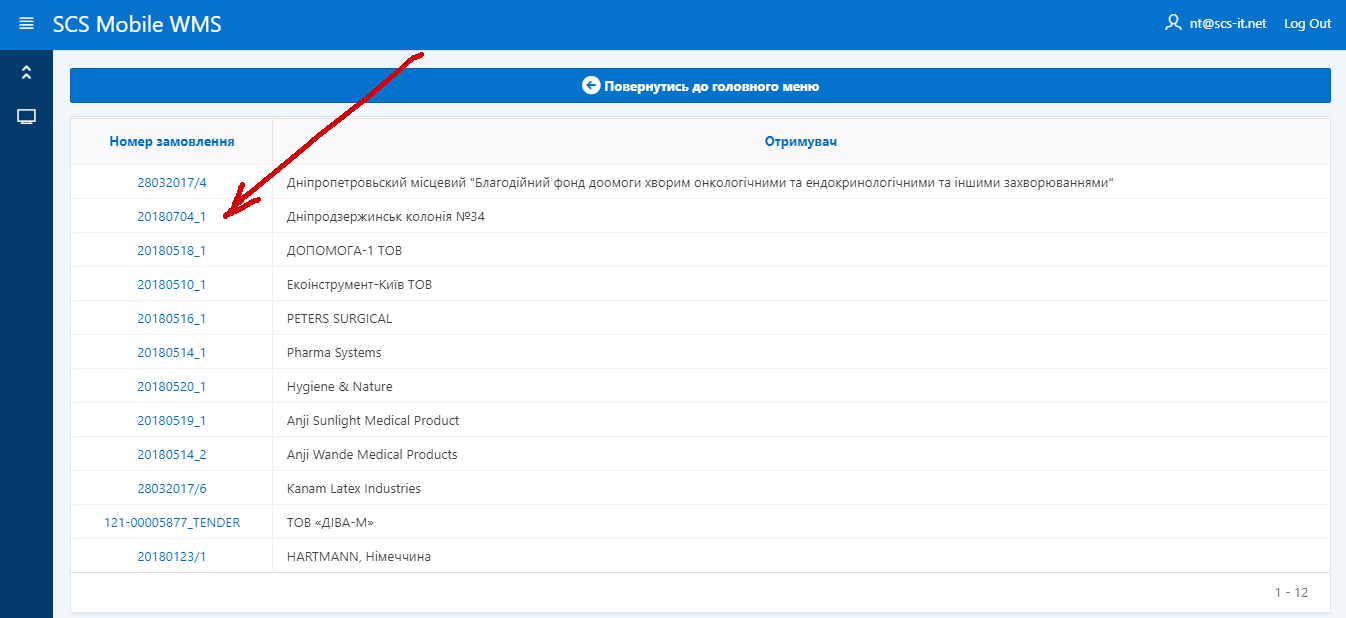Open the hamburger navigation menu

(x=26, y=24)
